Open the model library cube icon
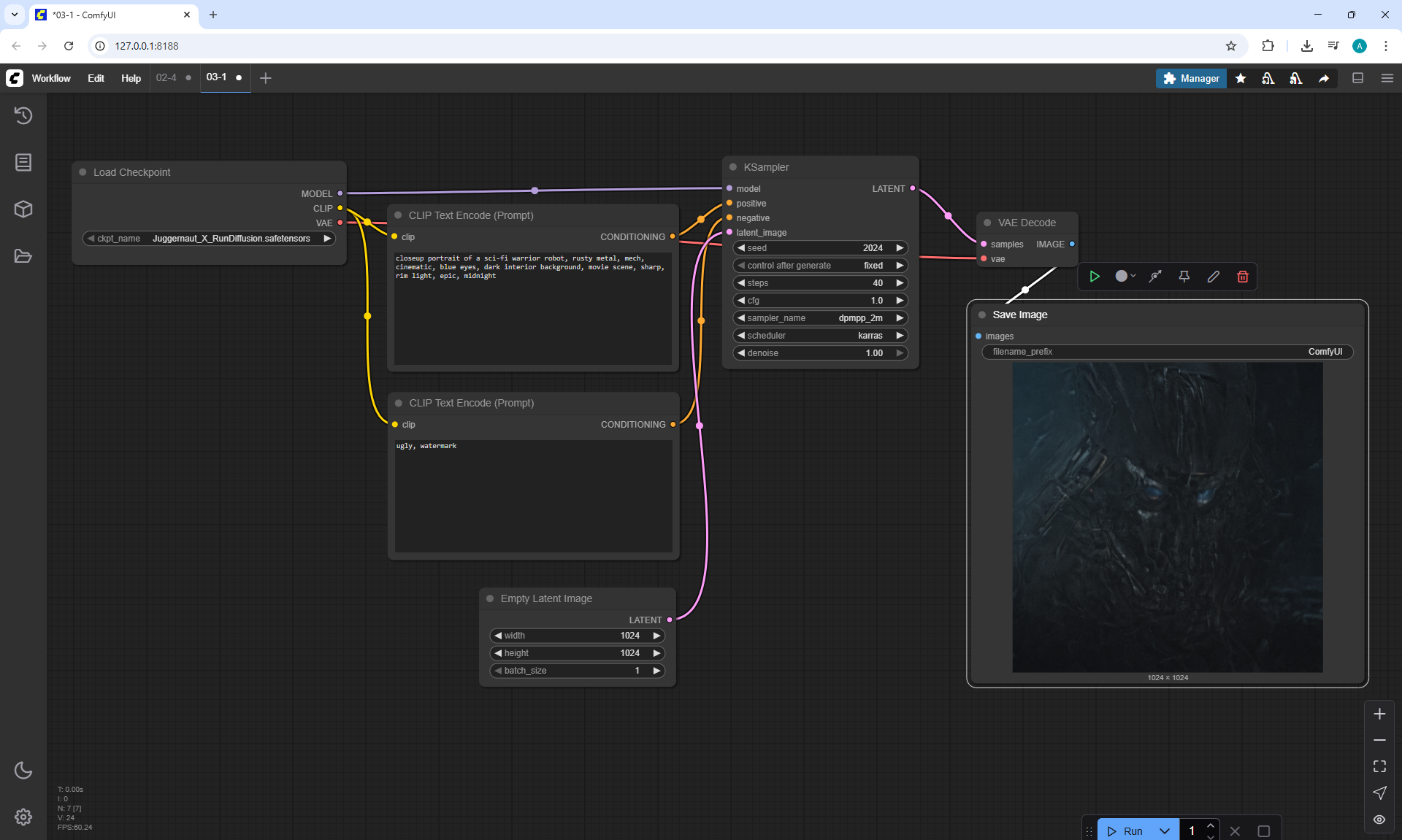 pyautogui.click(x=23, y=209)
